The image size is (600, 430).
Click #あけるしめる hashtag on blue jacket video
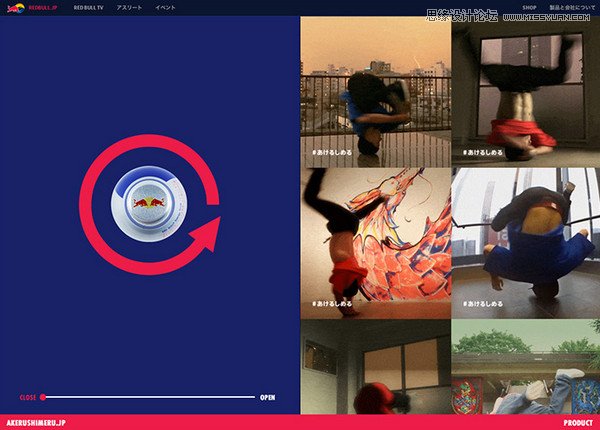coord(483,304)
